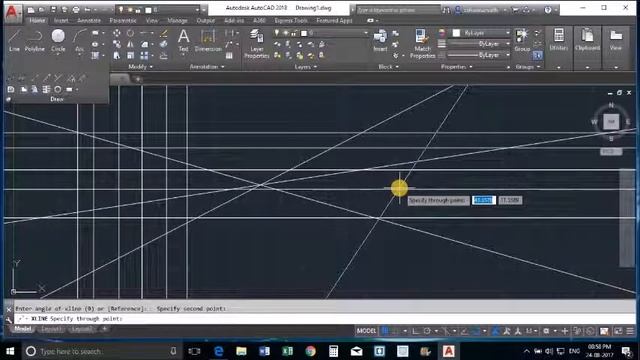This screenshot has height=360, width=640.
Task: Select the Line tool
Action: pyautogui.click(x=14, y=40)
